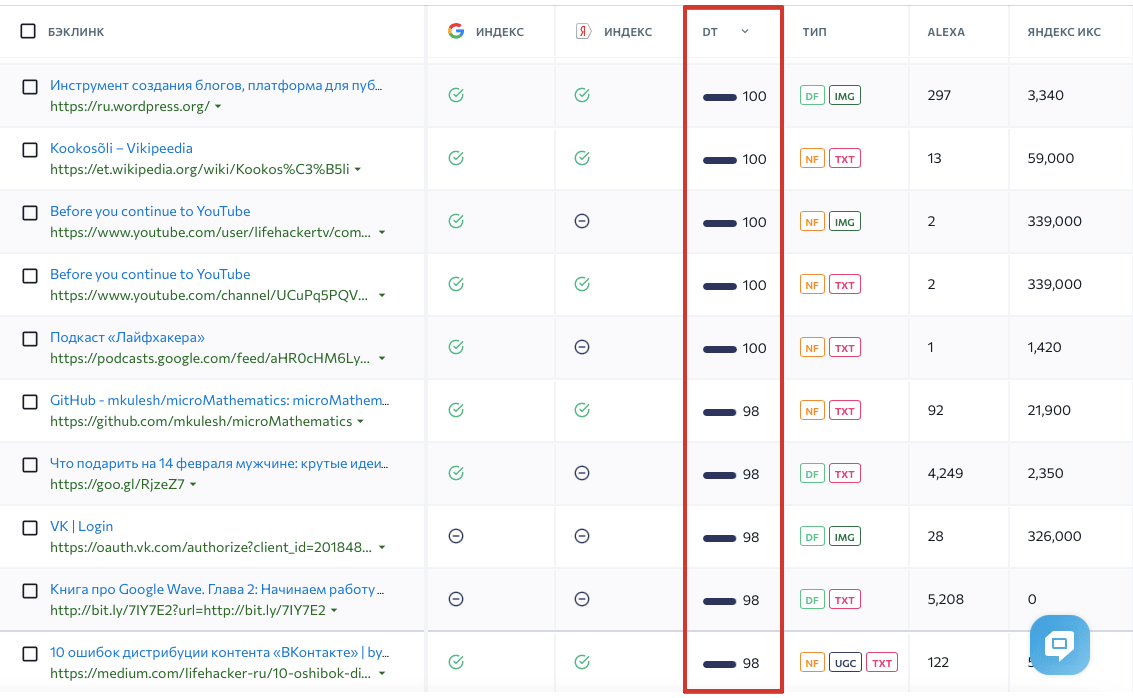Click Google index icon for Kookosõli Vikipeedia row
The height and width of the screenshot is (698, 1133).
pos(456,158)
